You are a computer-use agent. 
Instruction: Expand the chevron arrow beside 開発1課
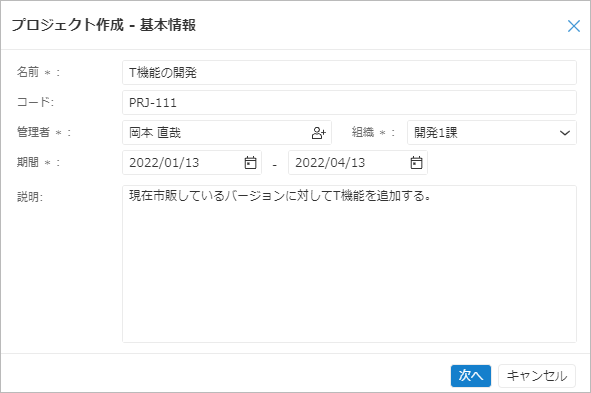point(565,133)
